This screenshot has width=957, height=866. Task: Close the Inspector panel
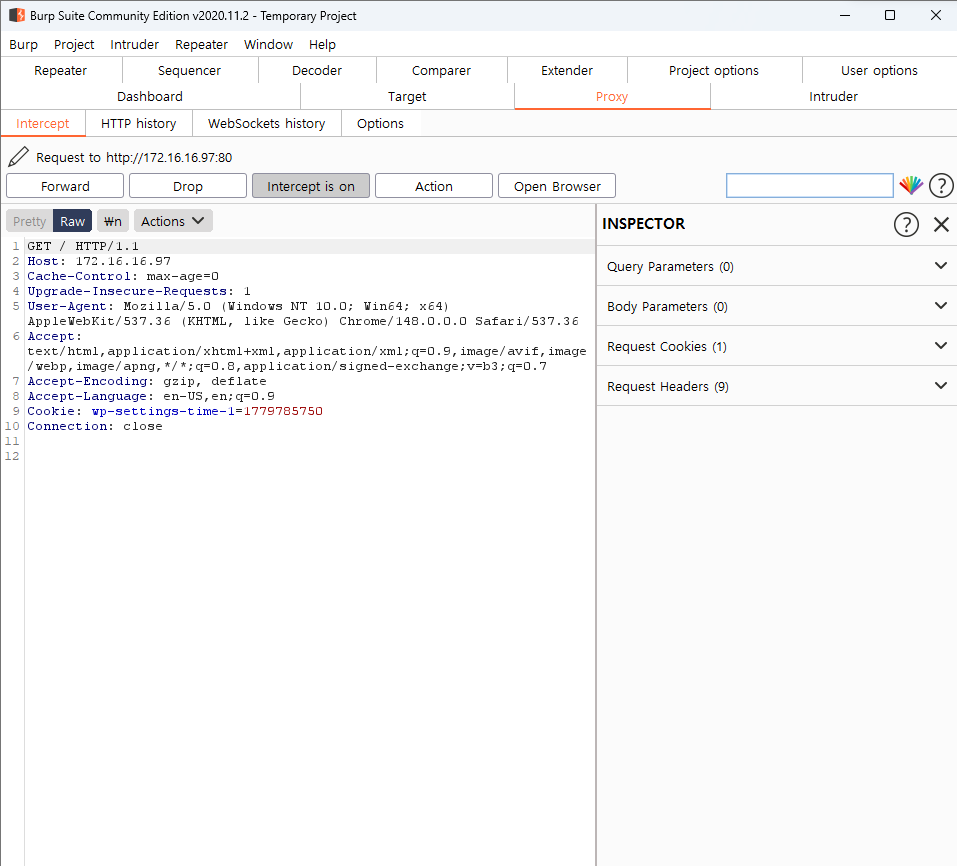coord(941,224)
